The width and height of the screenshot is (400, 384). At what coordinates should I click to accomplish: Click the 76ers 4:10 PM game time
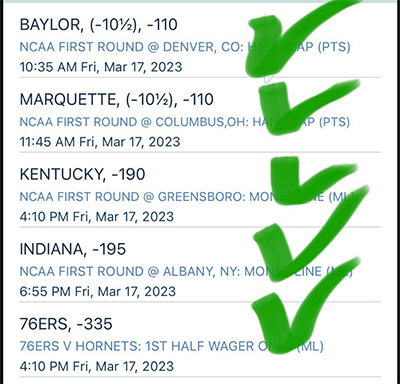97,366
